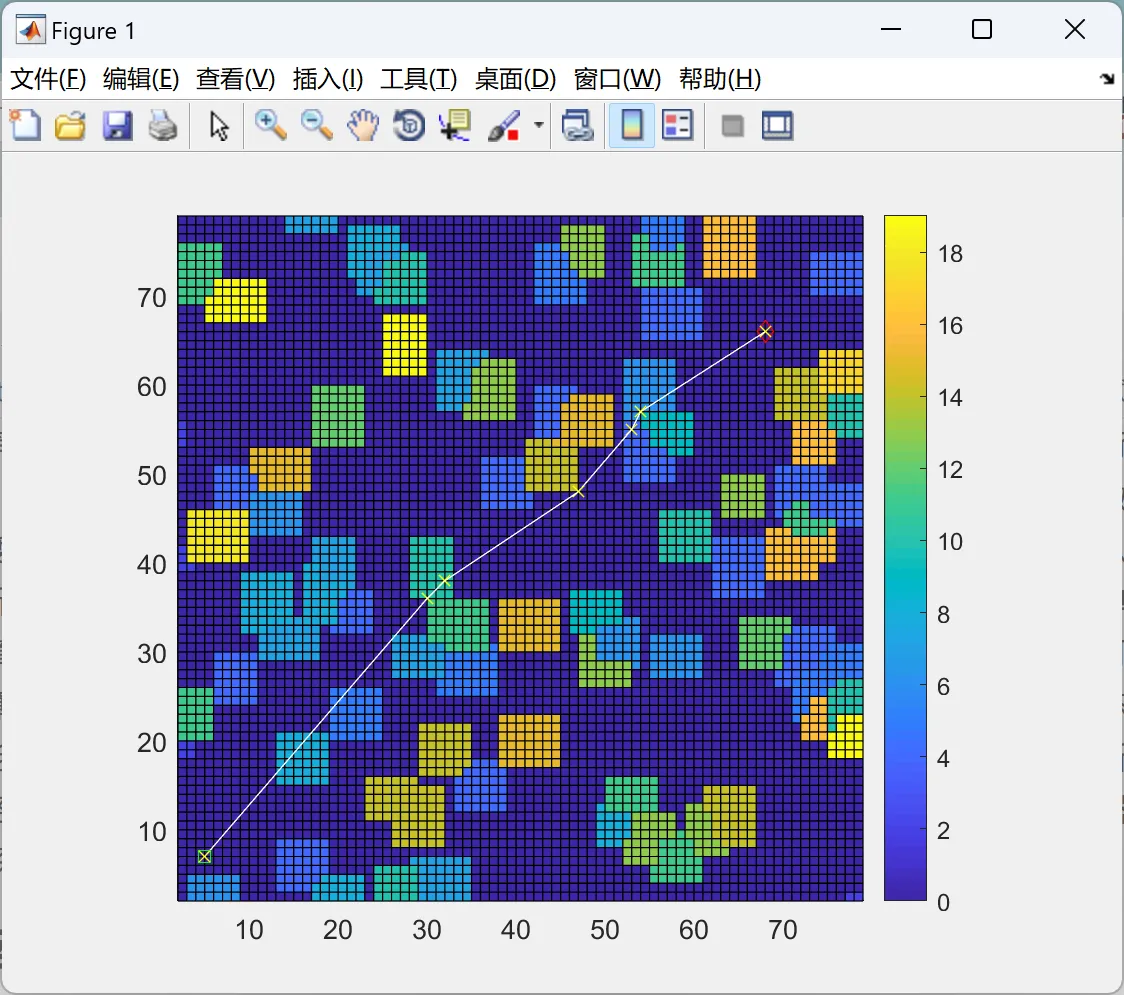
Task: Choose the Brush data tool
Action: coord(503,125)
